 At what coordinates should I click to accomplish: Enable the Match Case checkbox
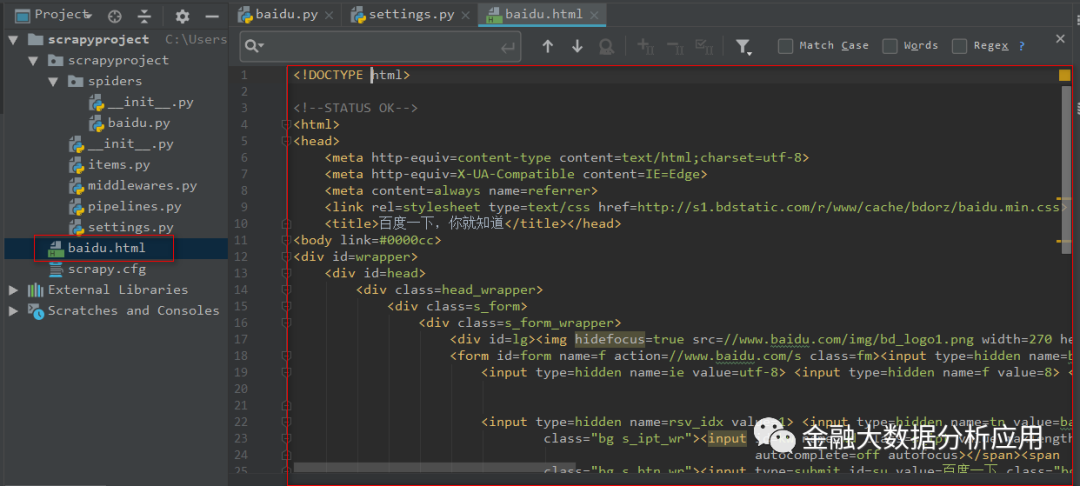(785, 46)
